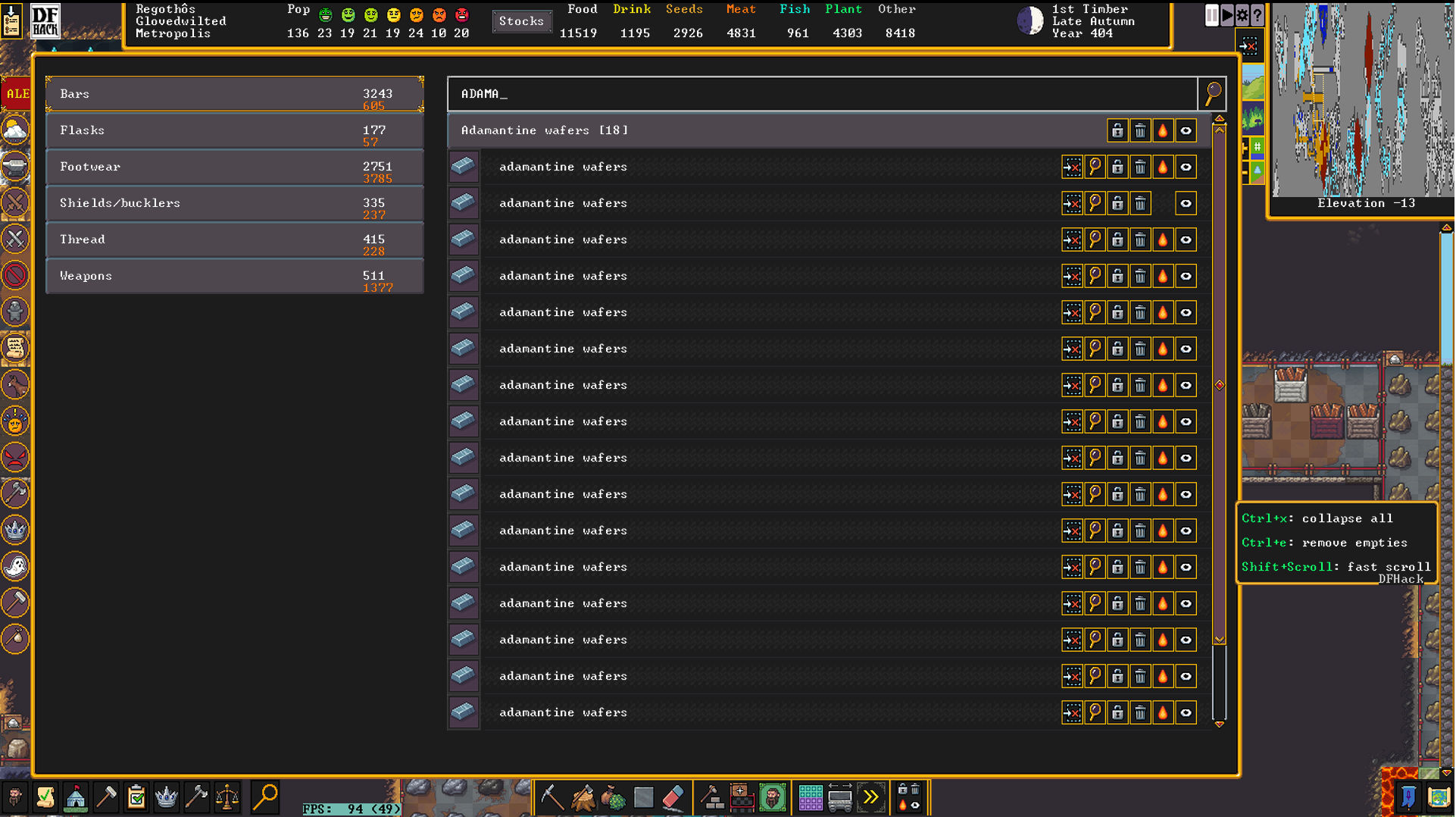Image resolution: width=1456 pixels, height=817 pixels.
Task: Select the smooth stone tool
Action: pyautogui.click(x=643, y=797)
